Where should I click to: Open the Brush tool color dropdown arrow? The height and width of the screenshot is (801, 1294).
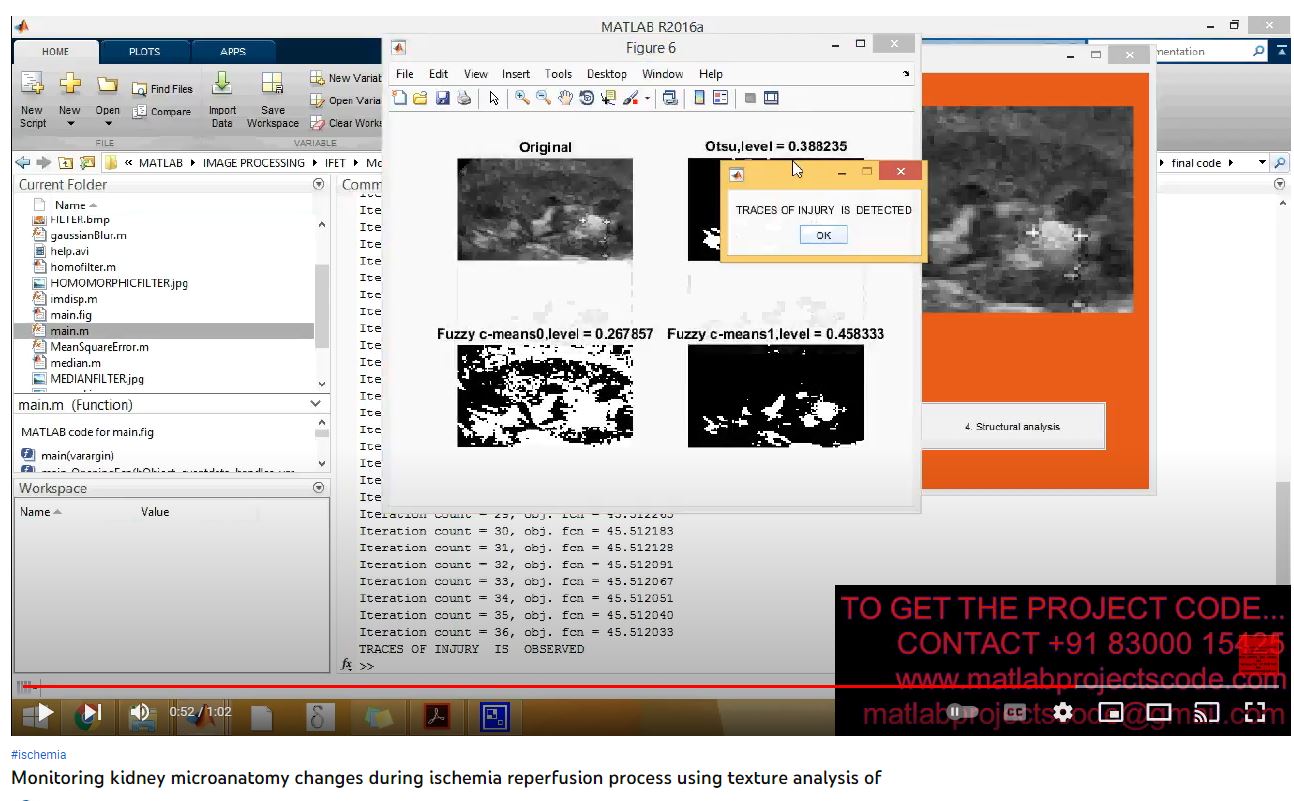(647, 98)
